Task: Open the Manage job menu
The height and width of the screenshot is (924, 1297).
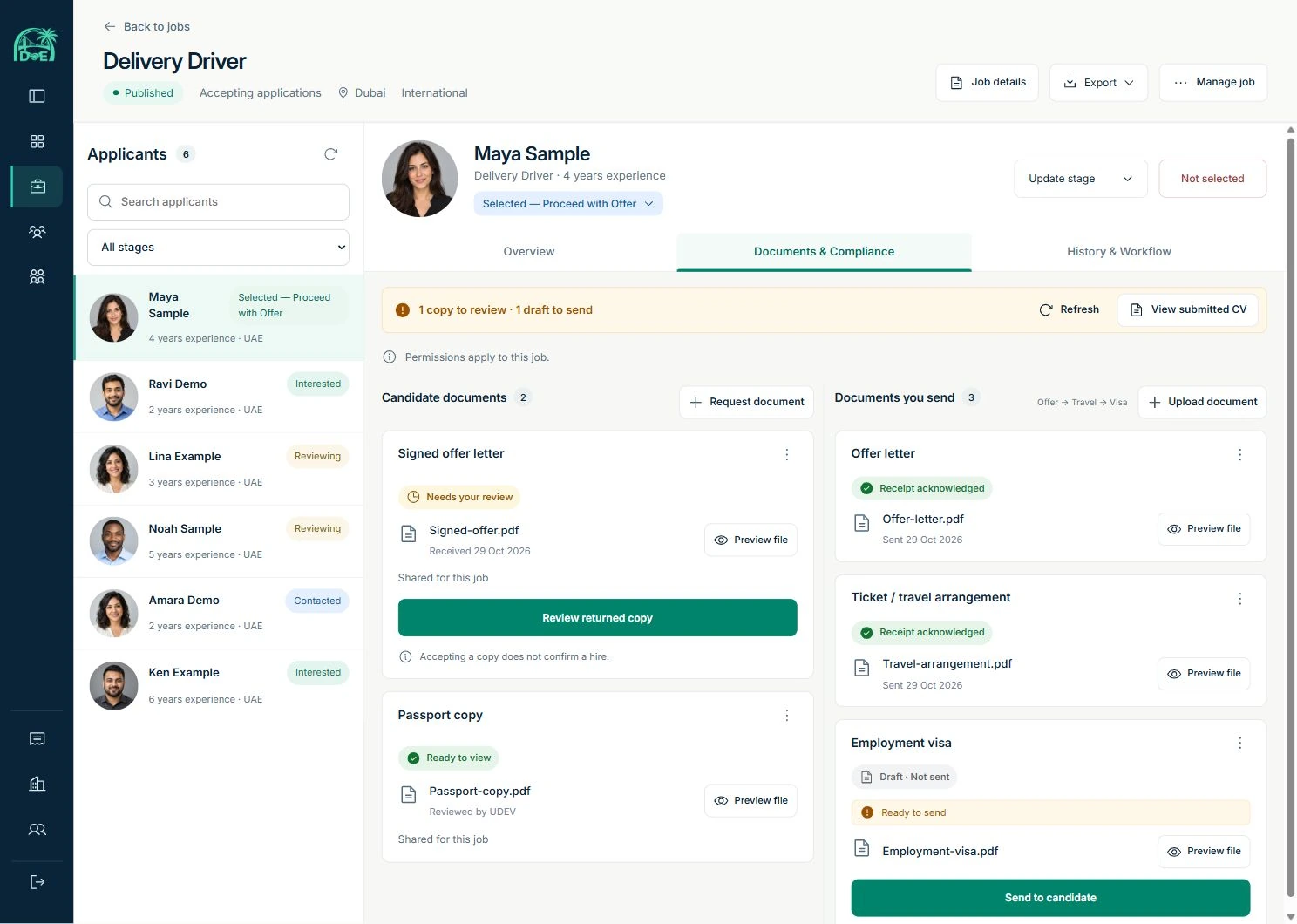Action: (1213, 83)
